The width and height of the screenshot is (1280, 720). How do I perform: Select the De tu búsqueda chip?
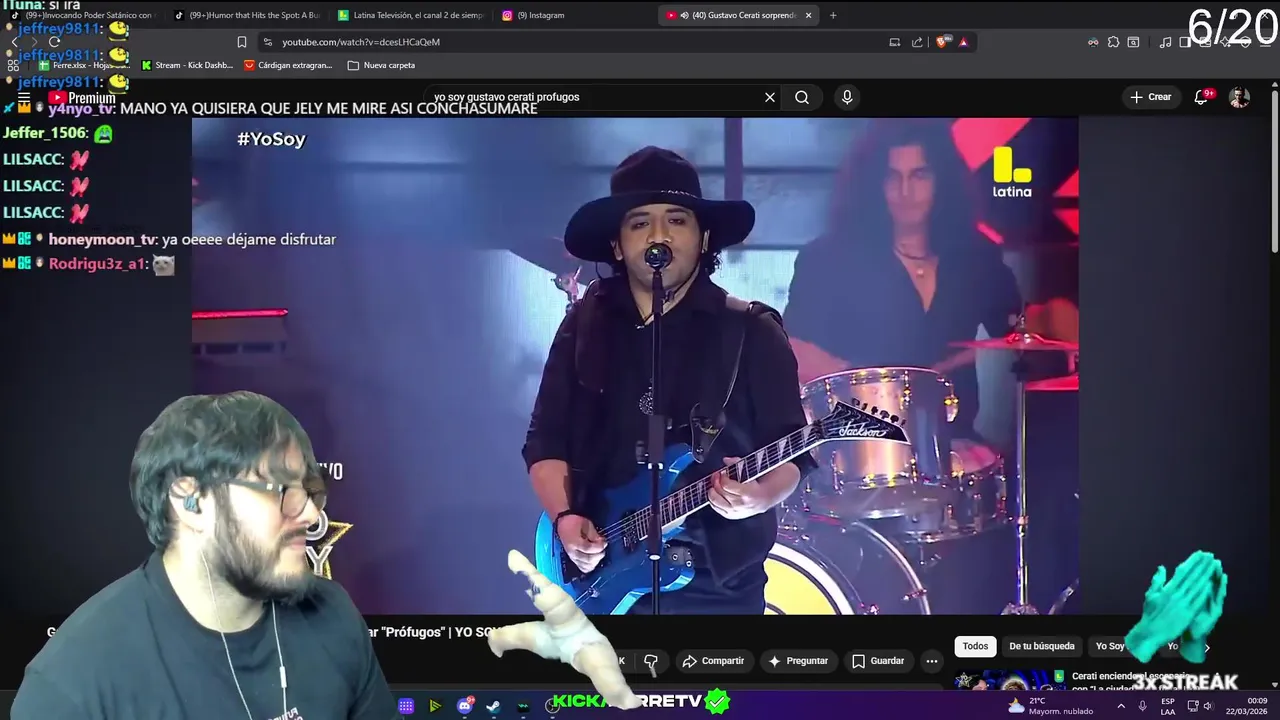click(1041, 646)
